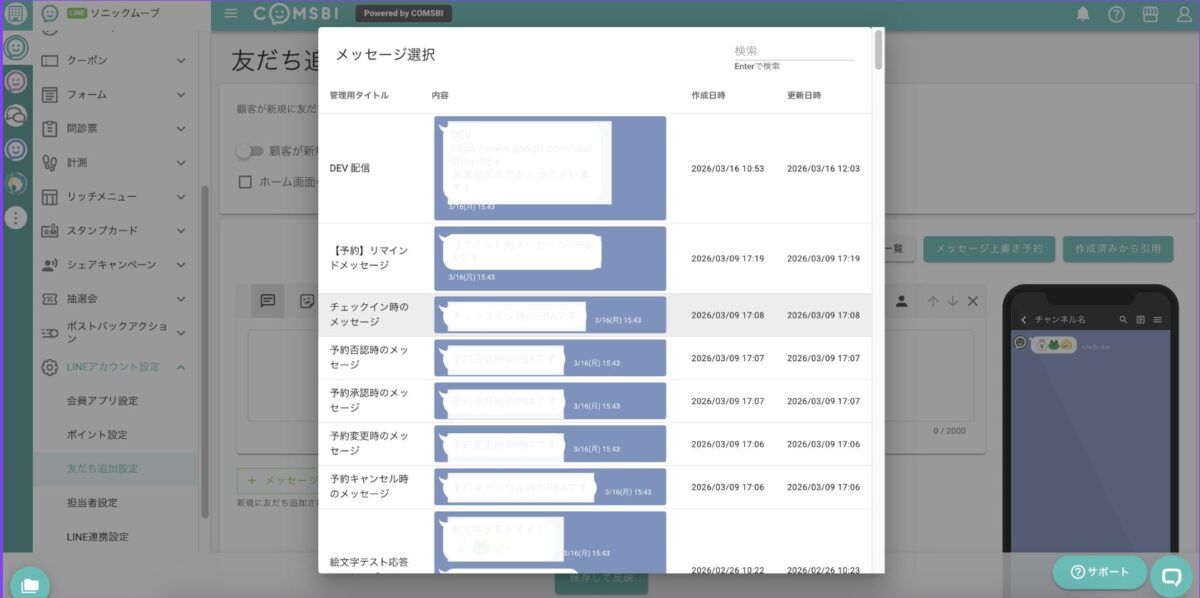The image size is (1200, 598).
Task: Click the store icon in header
Action: click(1150, 14)
